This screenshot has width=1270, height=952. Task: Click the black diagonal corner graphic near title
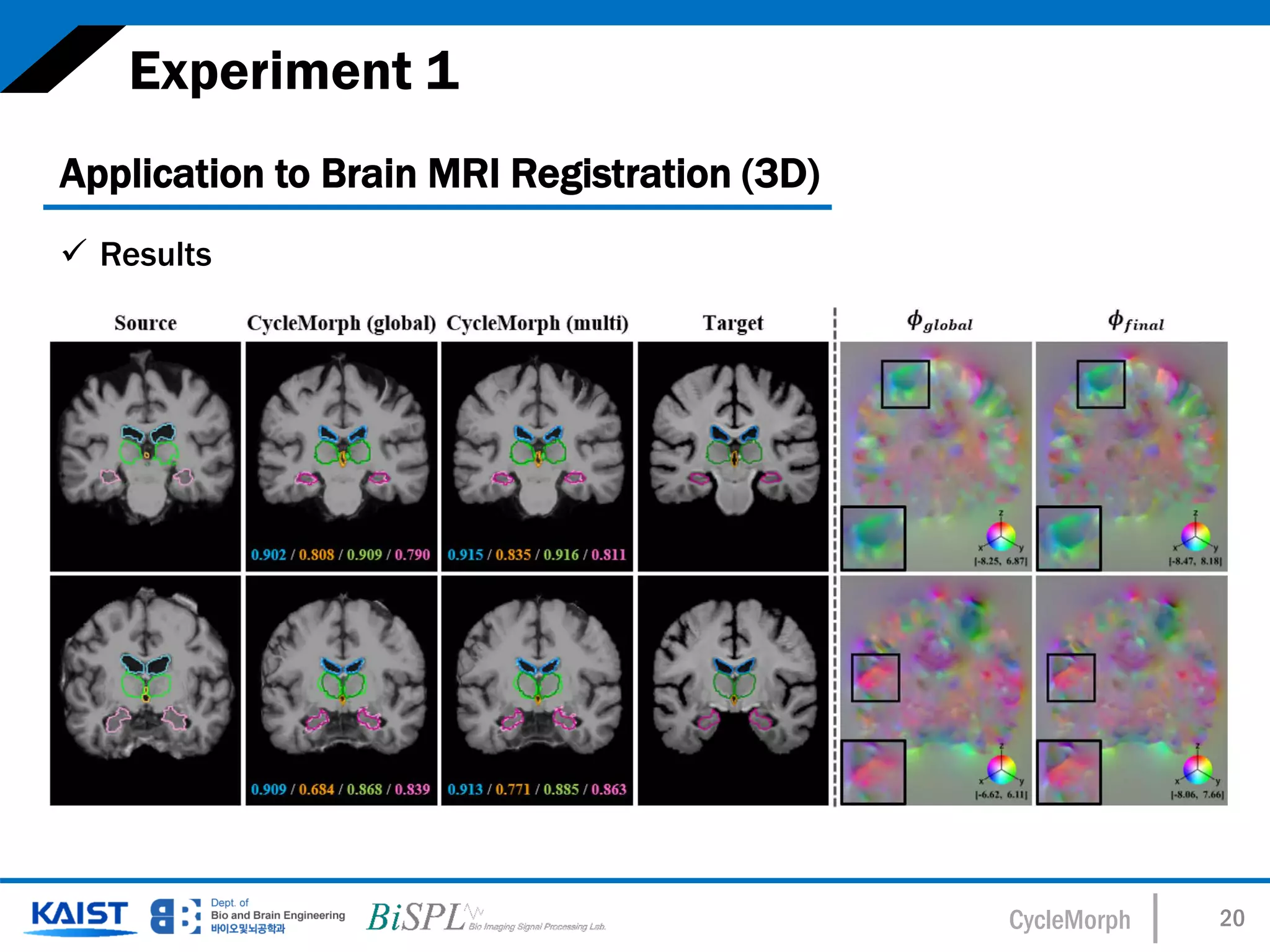click(62, 59)
